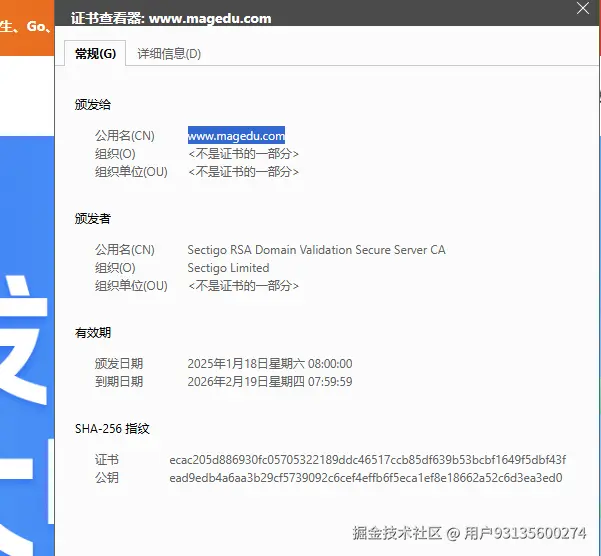Close the certificate viewer dialog
The height and width of the screenshot is (556, 601).
click(x=583, y=8)
